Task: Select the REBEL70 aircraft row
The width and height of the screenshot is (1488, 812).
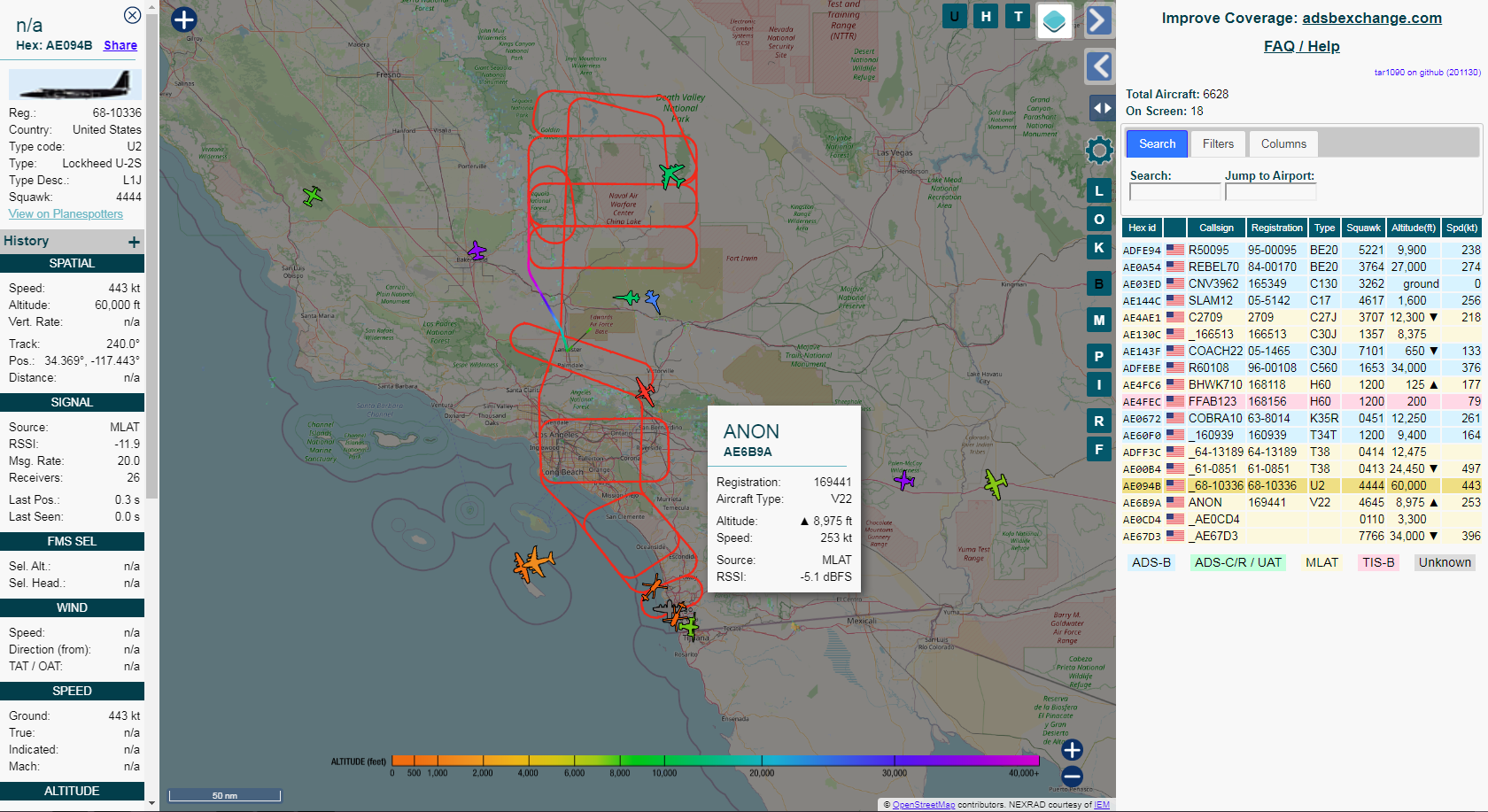Action: pos(1302,267)
